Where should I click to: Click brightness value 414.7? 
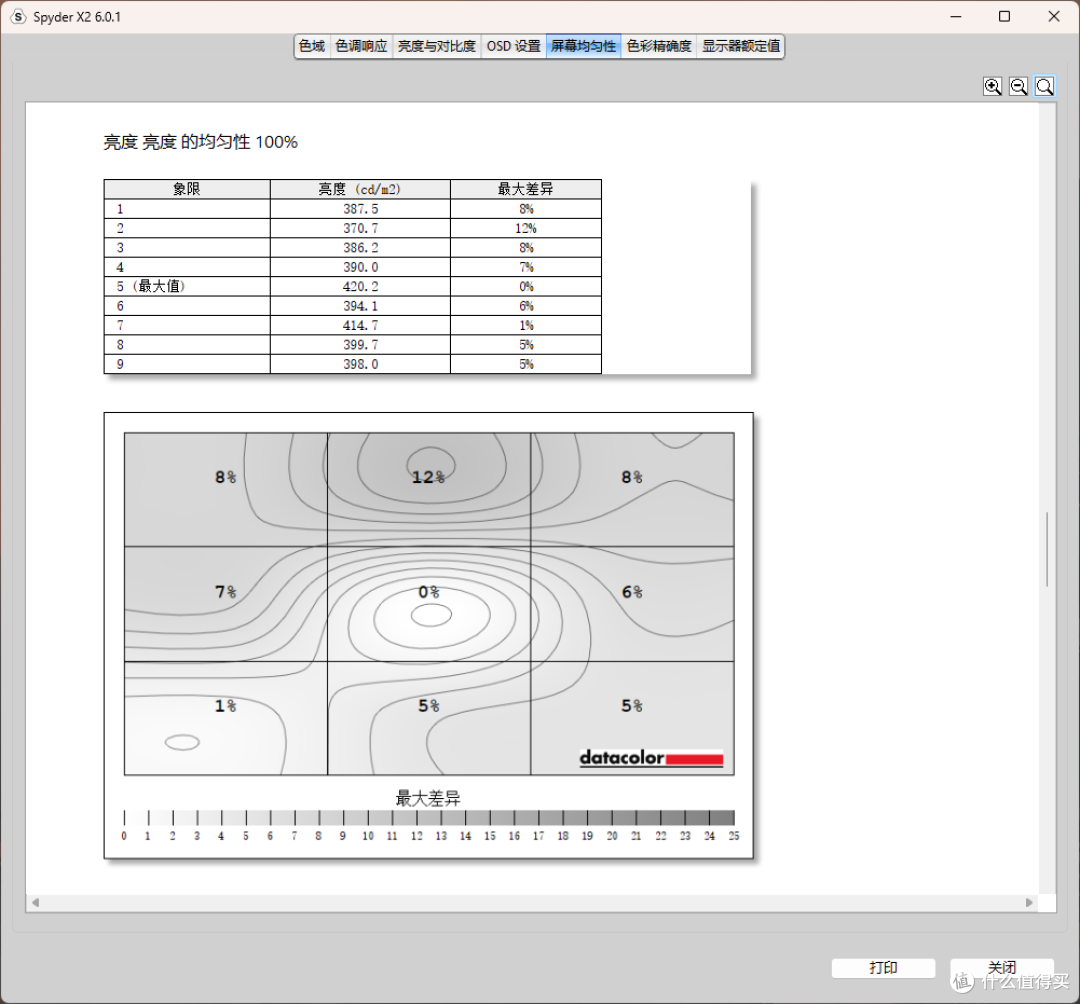[360, 325]
